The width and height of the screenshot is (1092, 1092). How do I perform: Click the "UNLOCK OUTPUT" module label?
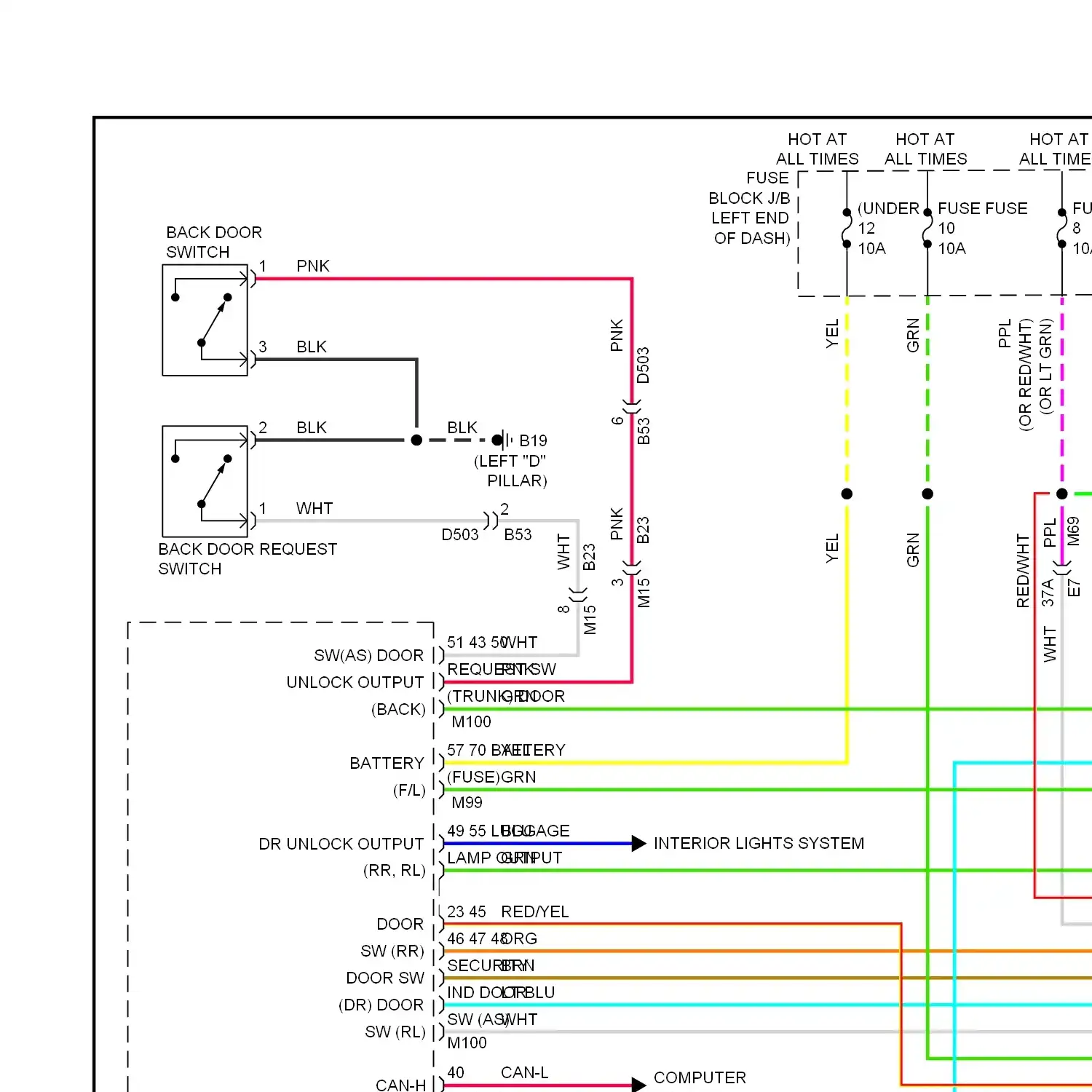(x=355, y=682)
